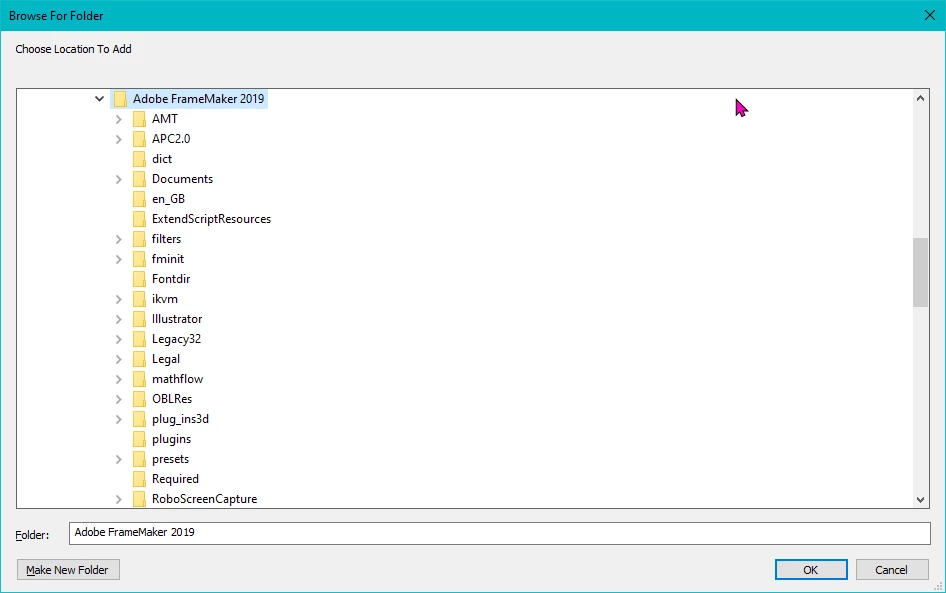
Task: Expand the fminit folder
Action: coord(119,259)
